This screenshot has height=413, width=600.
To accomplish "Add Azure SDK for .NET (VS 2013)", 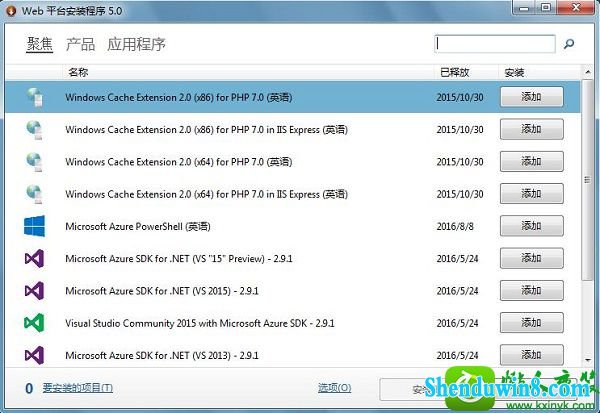I will pos(532,355).
